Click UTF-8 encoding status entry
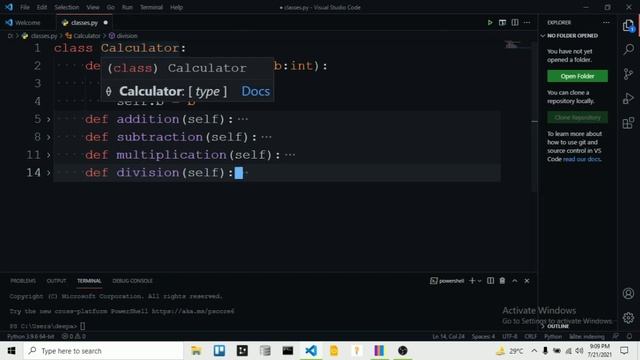The height and width of the screenshot is (360, 640). point(510,336)
